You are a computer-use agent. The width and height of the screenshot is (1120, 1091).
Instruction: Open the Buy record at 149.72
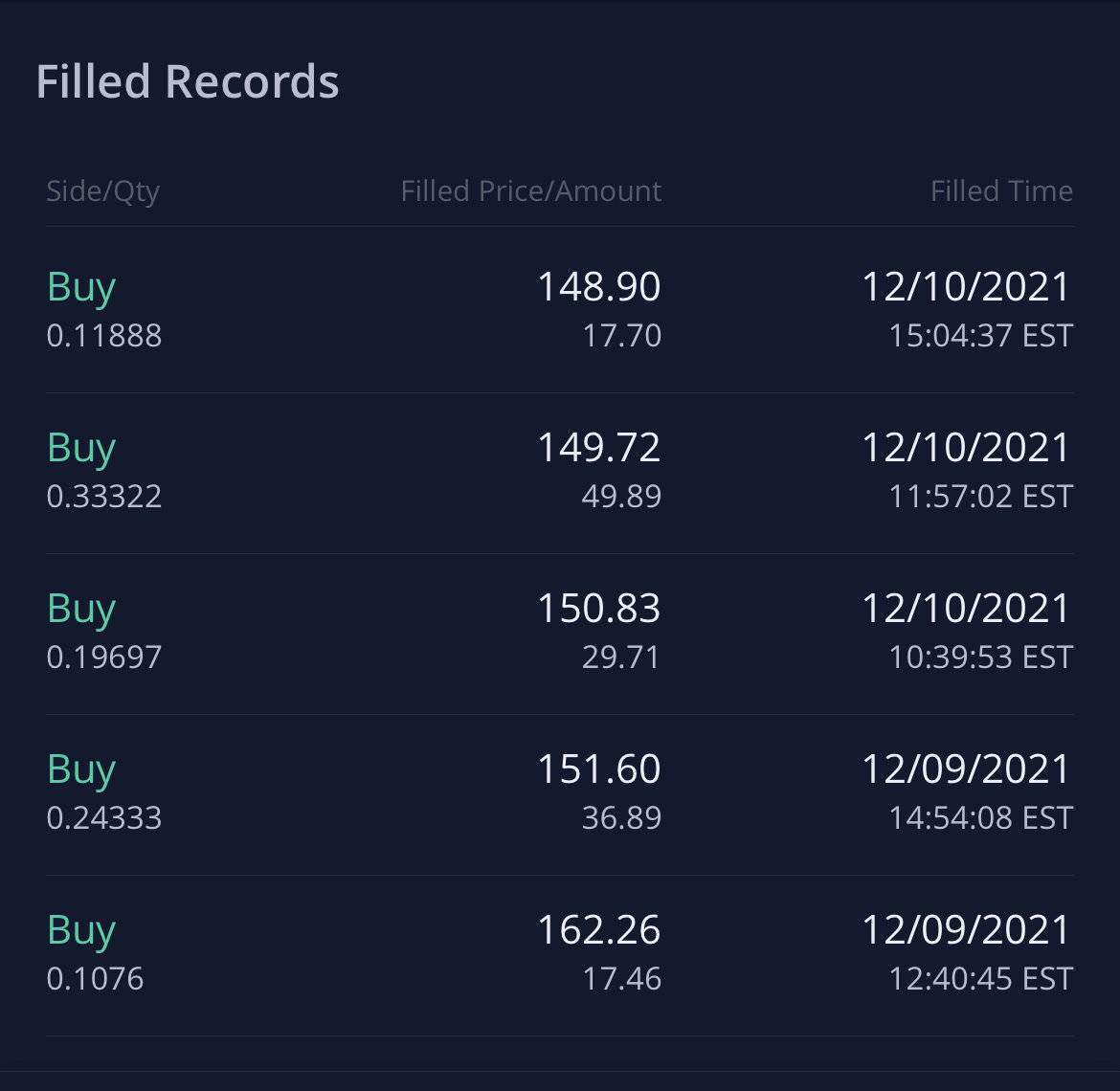[560, 473]
